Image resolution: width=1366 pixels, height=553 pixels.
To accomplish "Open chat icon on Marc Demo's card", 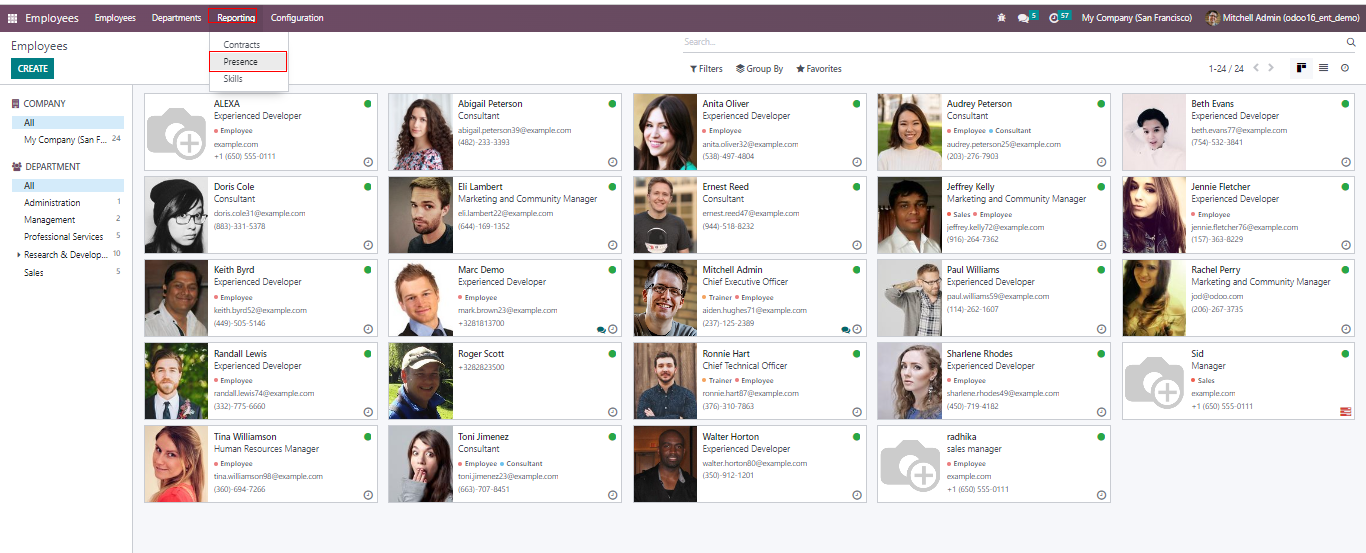I will tap(601, 329).
